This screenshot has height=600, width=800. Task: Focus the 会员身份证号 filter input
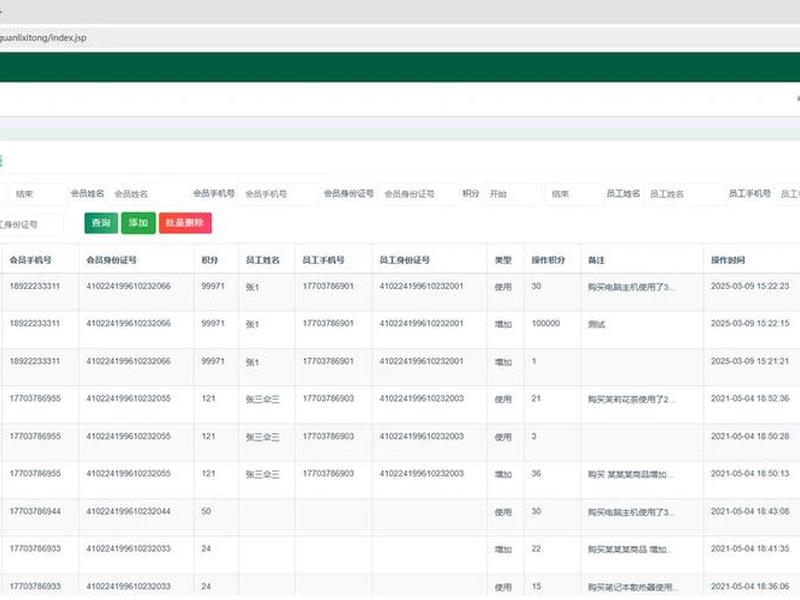click(418, 194)
